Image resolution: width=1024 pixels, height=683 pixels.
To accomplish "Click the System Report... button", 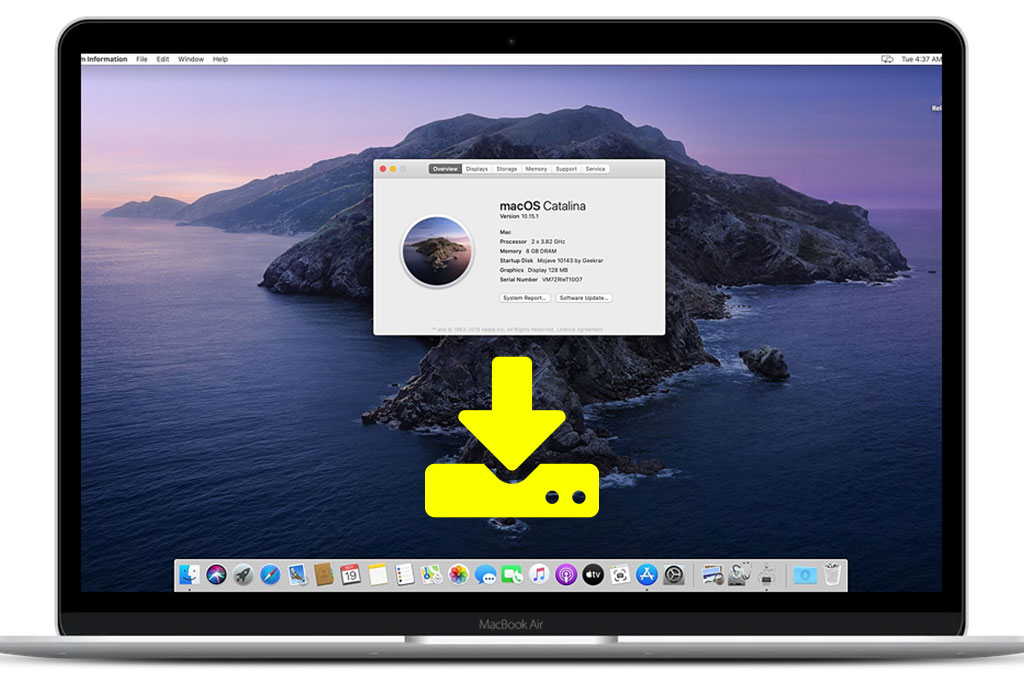I will (524, 298).
